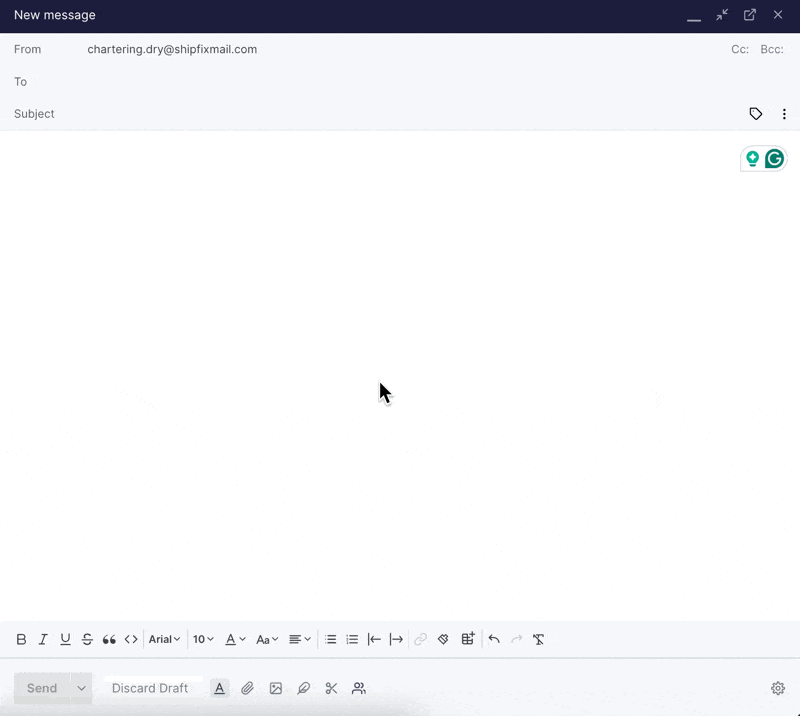Attach a file using the paperclip icon

click(248, 688)
